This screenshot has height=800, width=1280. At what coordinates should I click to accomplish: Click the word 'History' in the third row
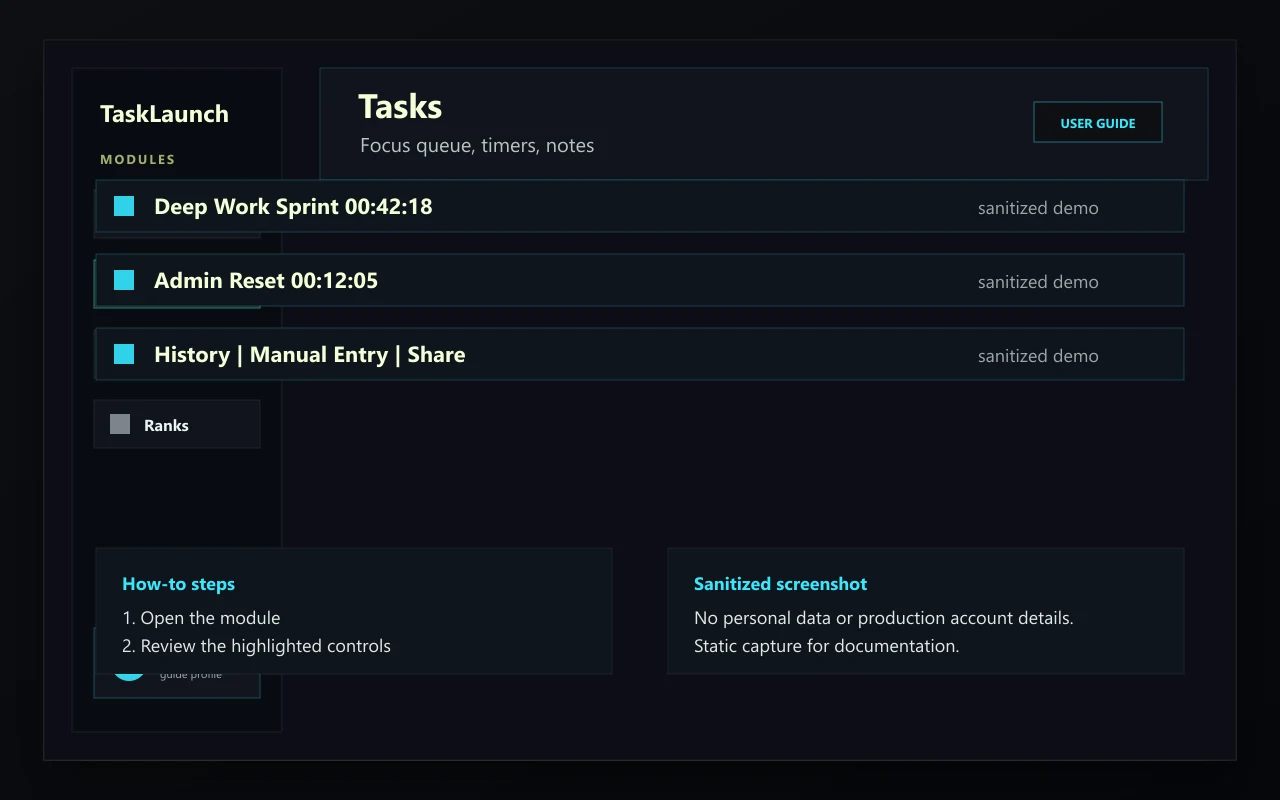(x=192, y=355)
